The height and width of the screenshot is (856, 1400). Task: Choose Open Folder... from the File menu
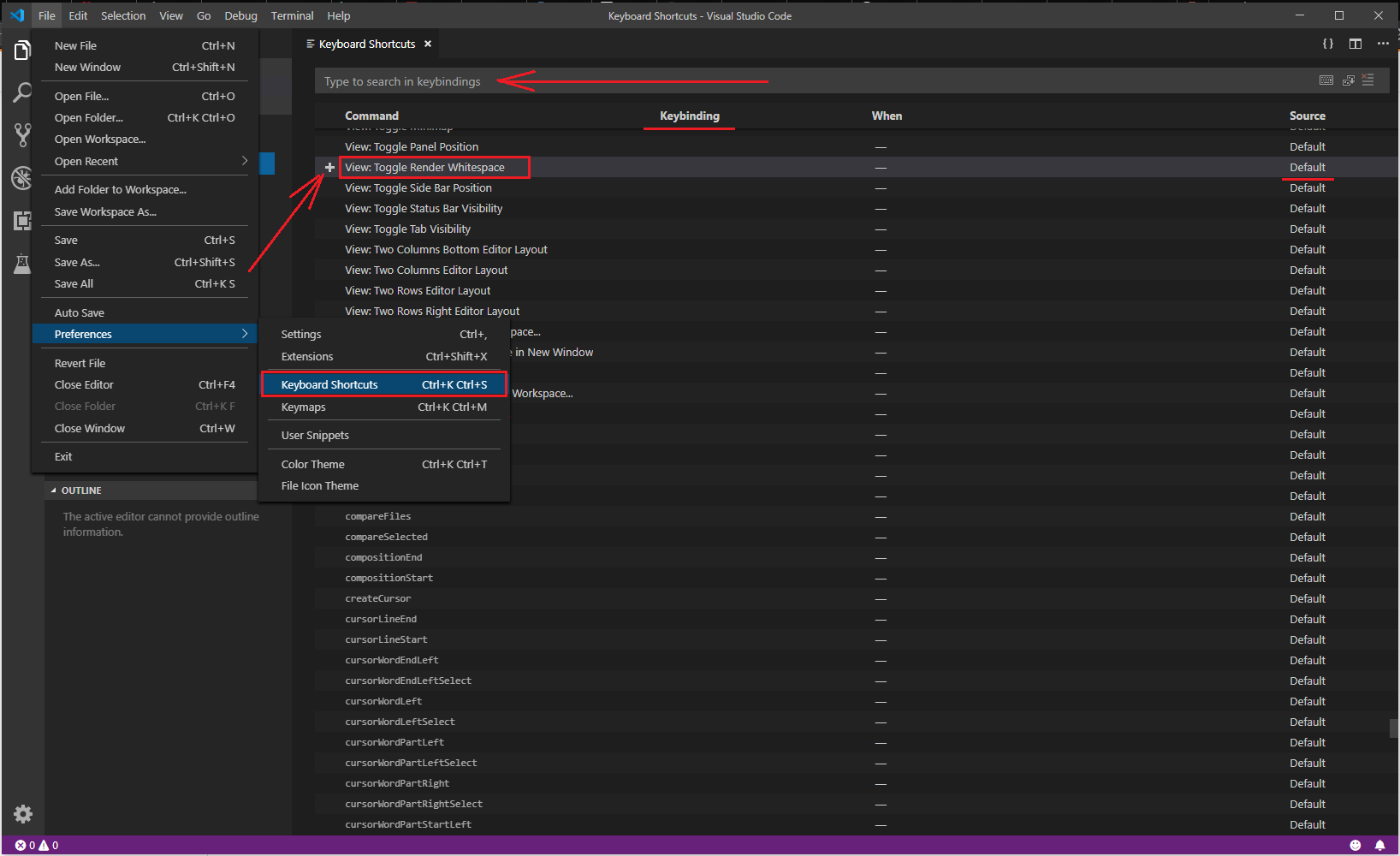pos(145,118)
